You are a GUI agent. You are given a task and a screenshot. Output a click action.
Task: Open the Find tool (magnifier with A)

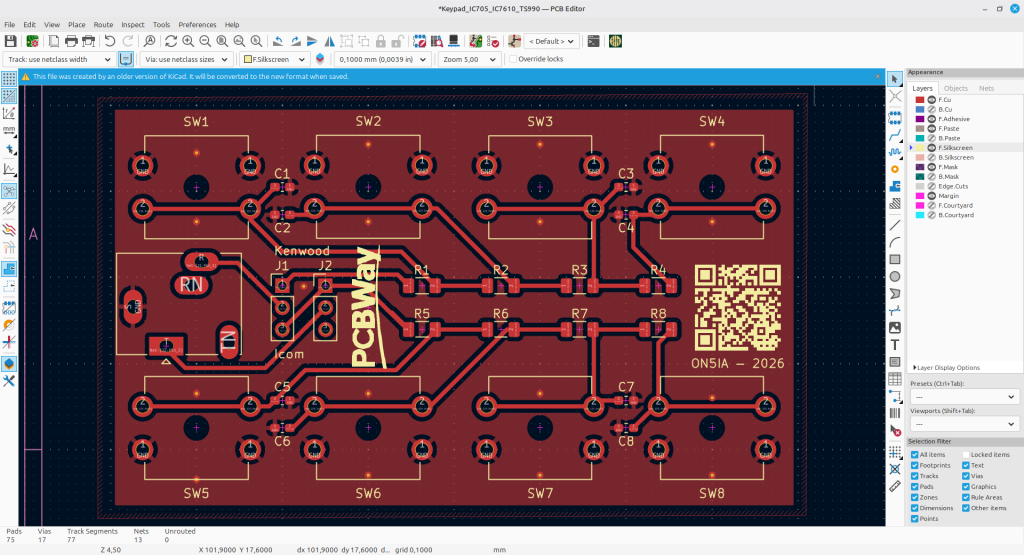point(150,41)
